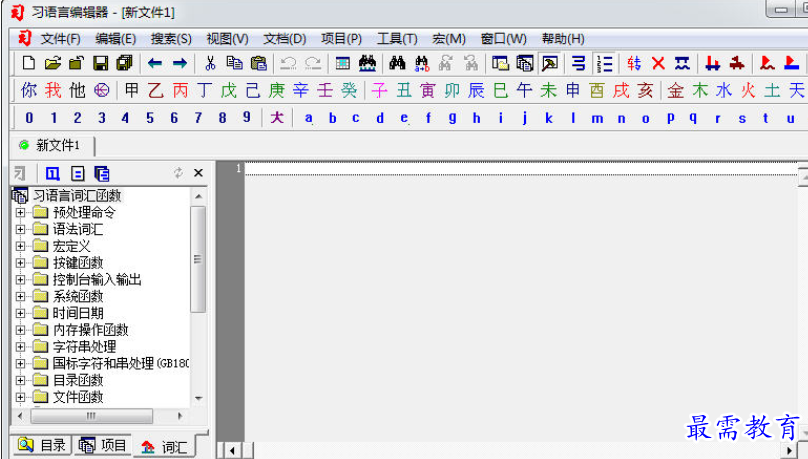Switch to the 词汇 panel tab
Viewport: 808px width, 459px height.
click(x=164, y=447)
